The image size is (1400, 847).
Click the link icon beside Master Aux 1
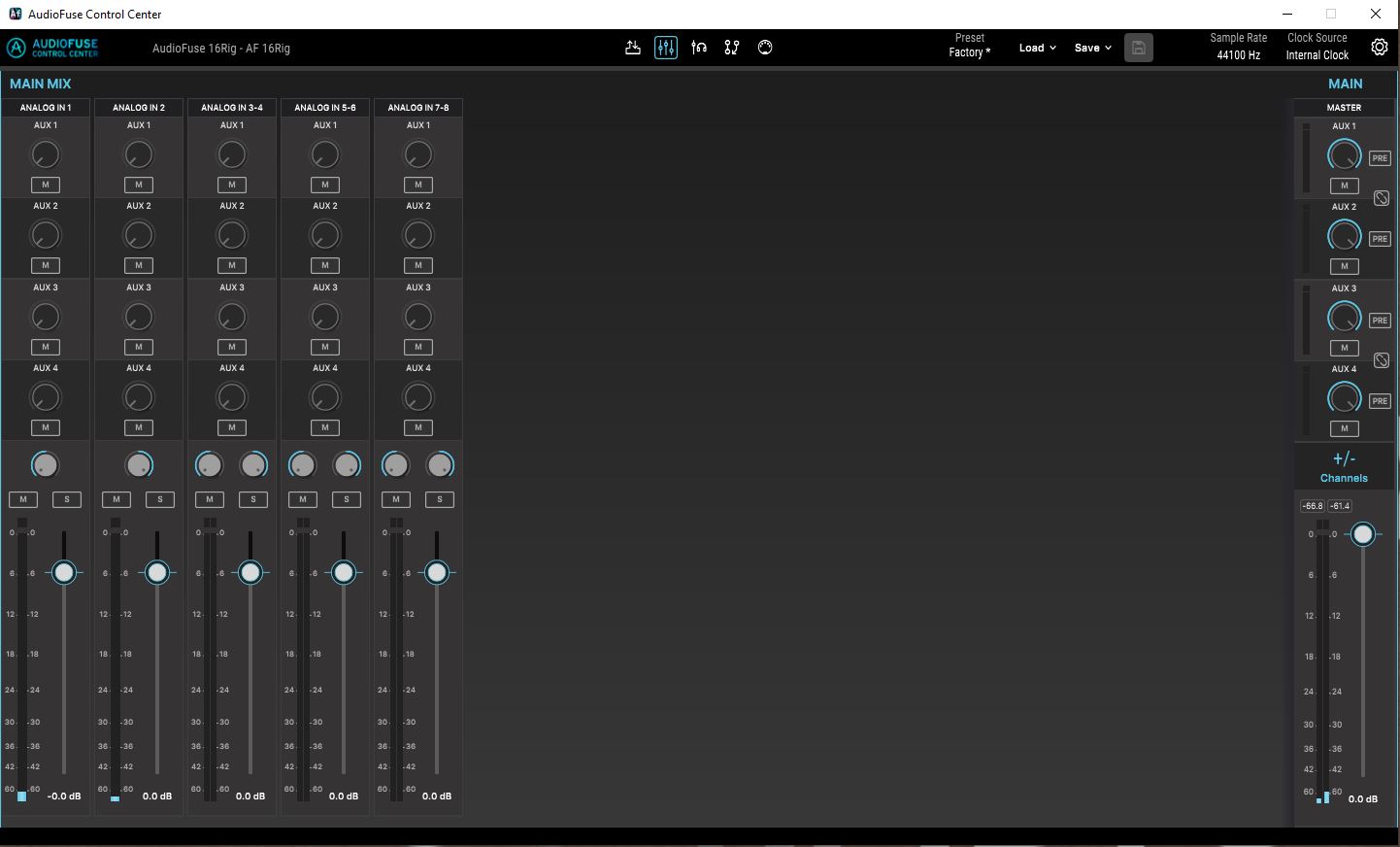(x=1382, y=197)
